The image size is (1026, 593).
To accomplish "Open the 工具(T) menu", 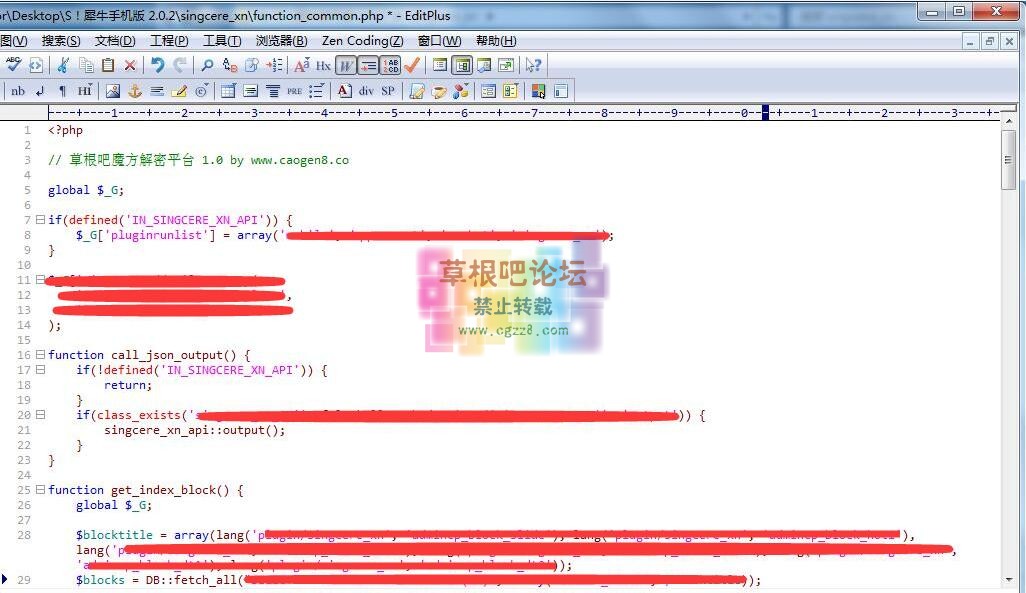I will click(221, 41).
